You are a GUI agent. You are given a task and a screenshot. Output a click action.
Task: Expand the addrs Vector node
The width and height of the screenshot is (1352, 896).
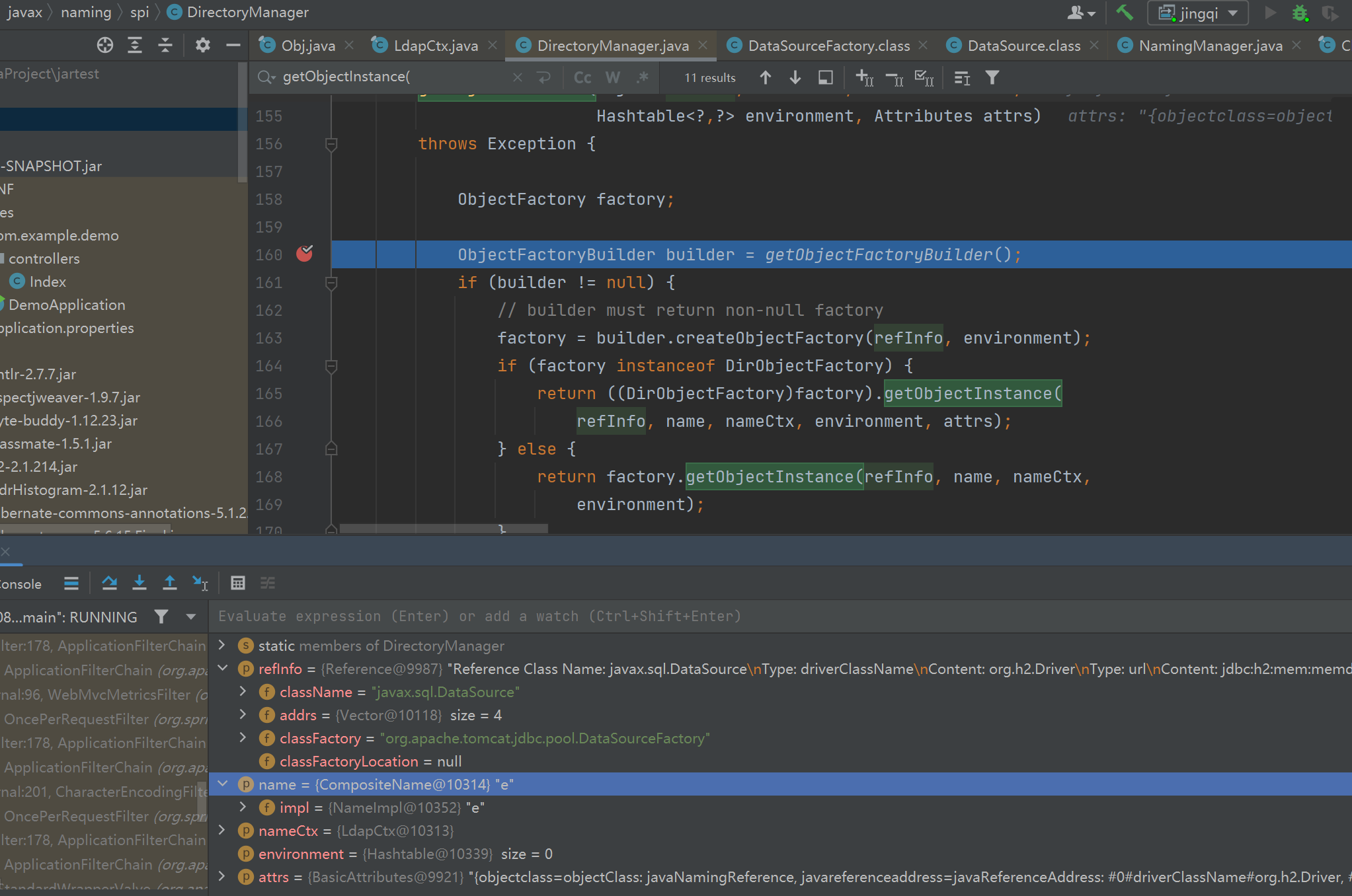pos(243,714)
